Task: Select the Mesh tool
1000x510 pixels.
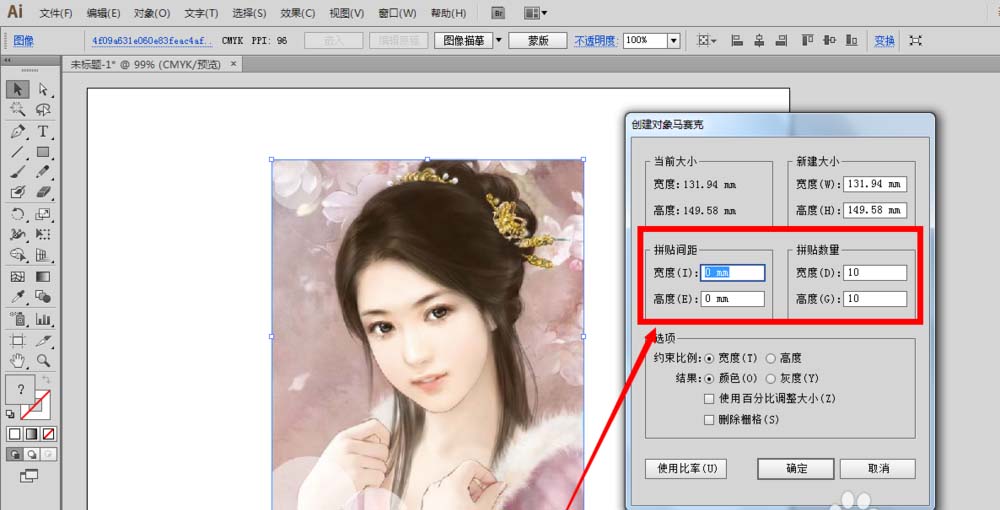Action: click(18, 277)
